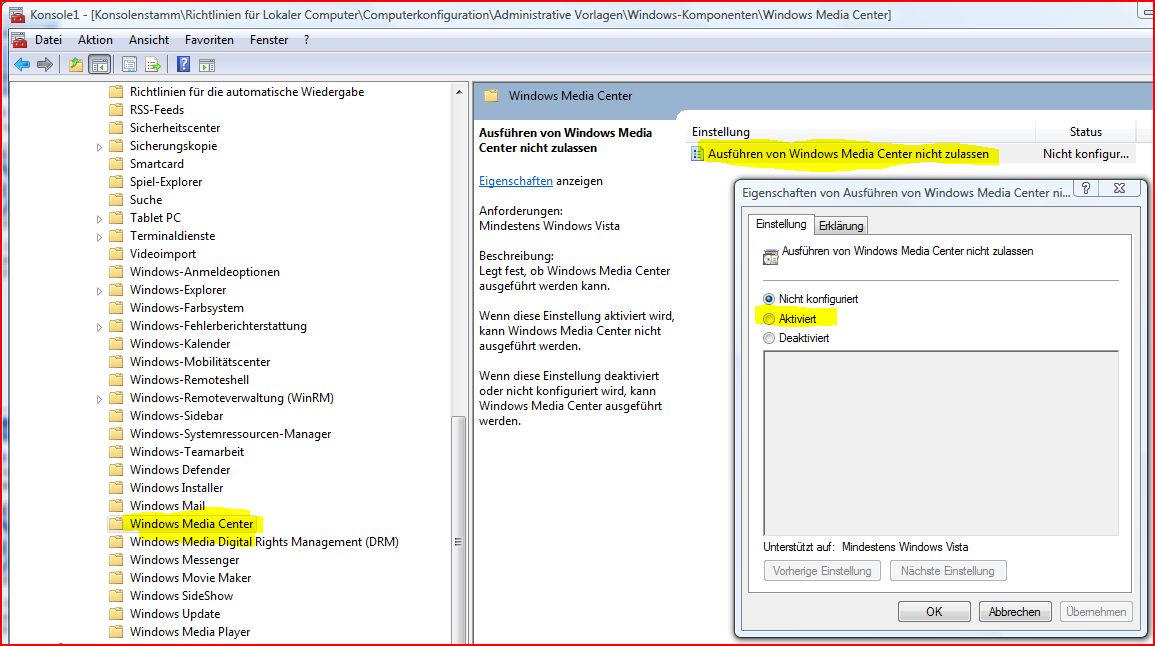Select the Aktiviert radio button
This screenshot has height=646, width=1155.
(x=769, y=319)
